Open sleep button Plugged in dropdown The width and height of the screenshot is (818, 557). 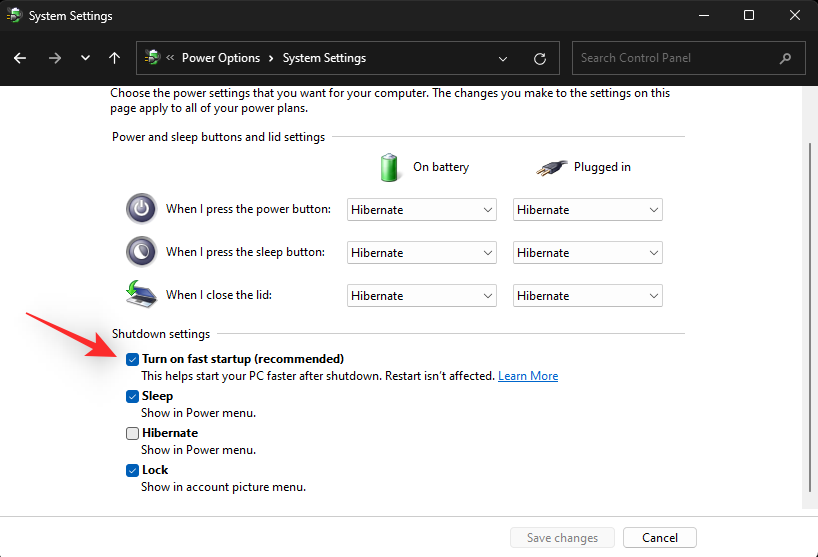pos(587,253)
